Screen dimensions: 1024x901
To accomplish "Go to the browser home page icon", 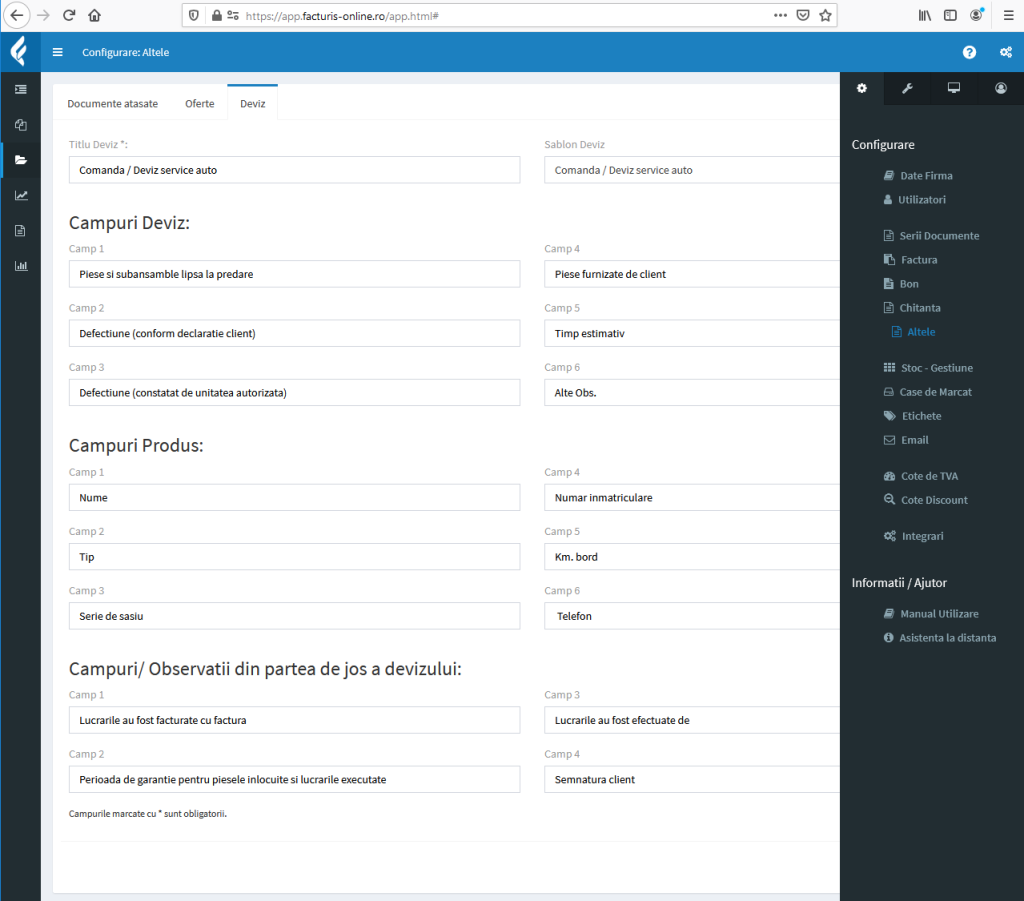I will [95, 15].
